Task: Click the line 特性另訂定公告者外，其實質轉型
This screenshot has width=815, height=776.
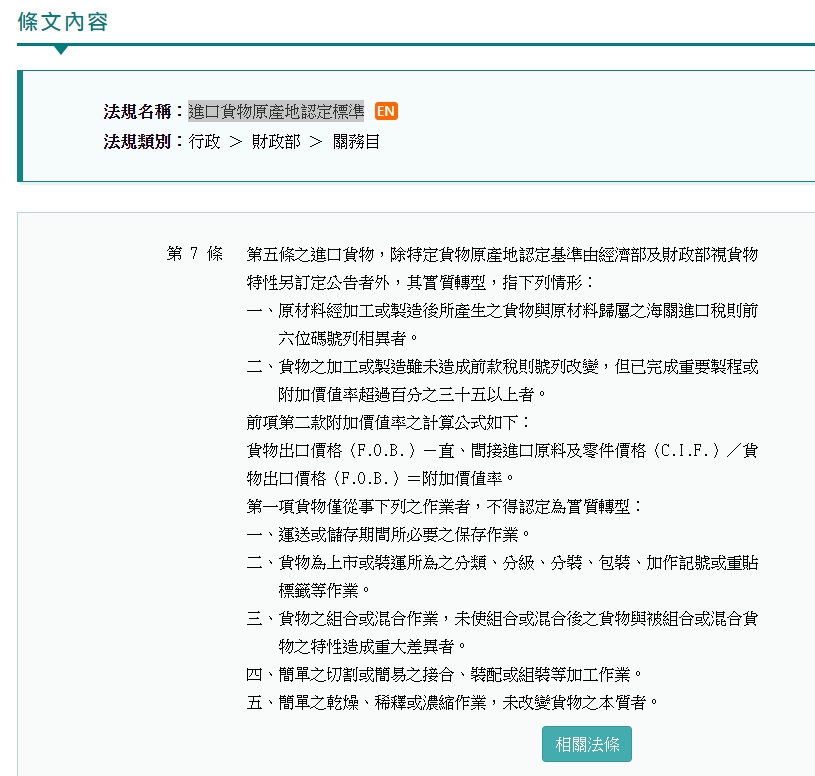Action: pyautogui.click(x=420, y=282)
